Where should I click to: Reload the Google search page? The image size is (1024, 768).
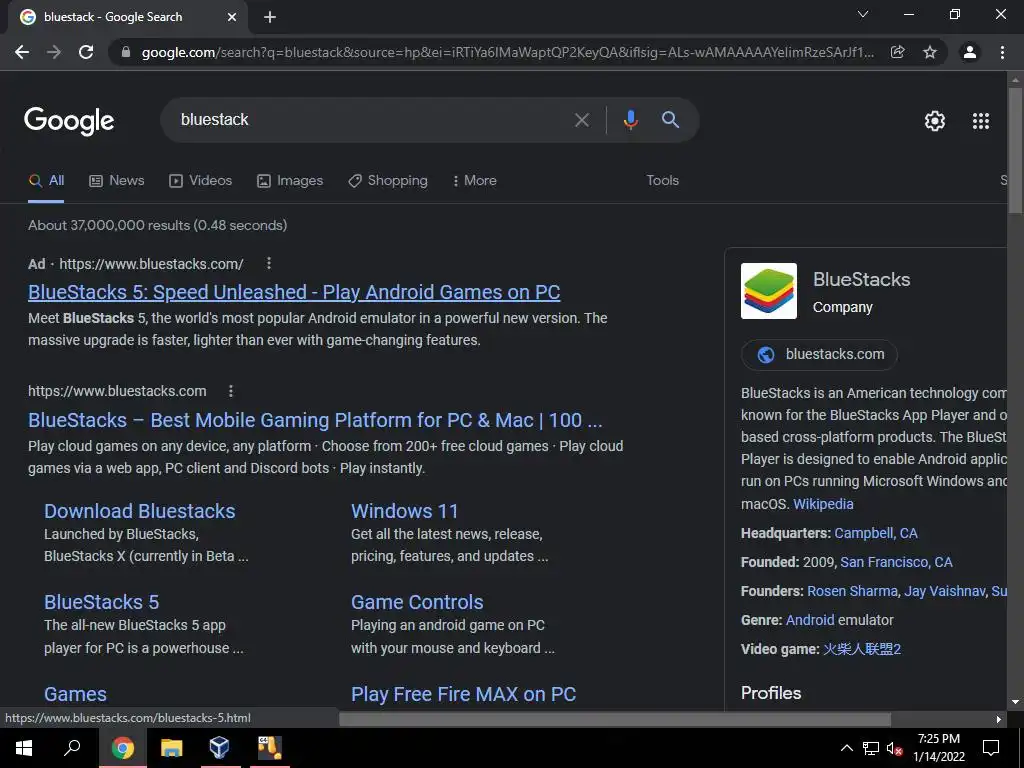pos(86,52)
